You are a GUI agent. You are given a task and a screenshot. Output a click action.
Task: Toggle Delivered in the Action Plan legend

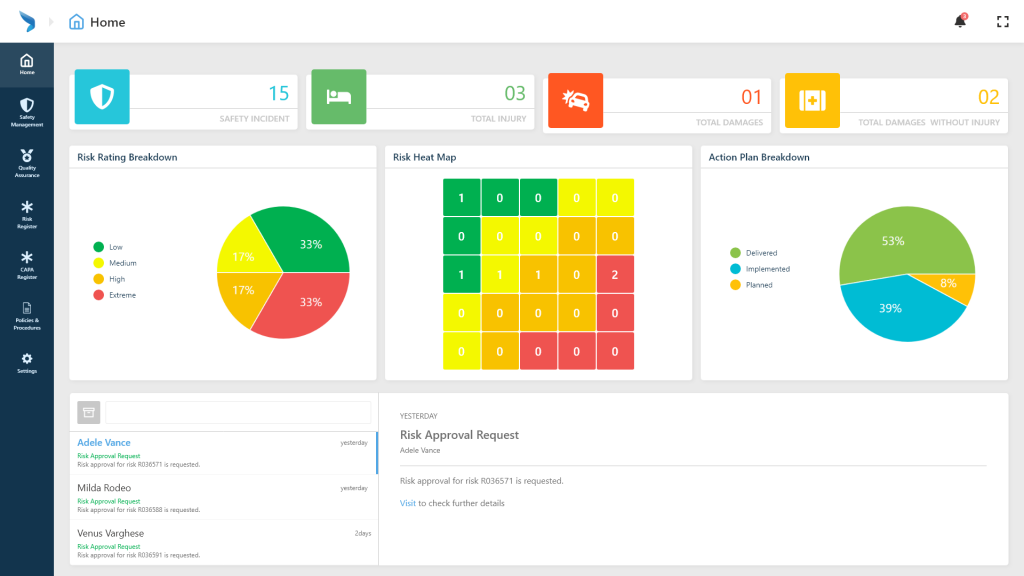pyautogui.click(x=758, y=253)
